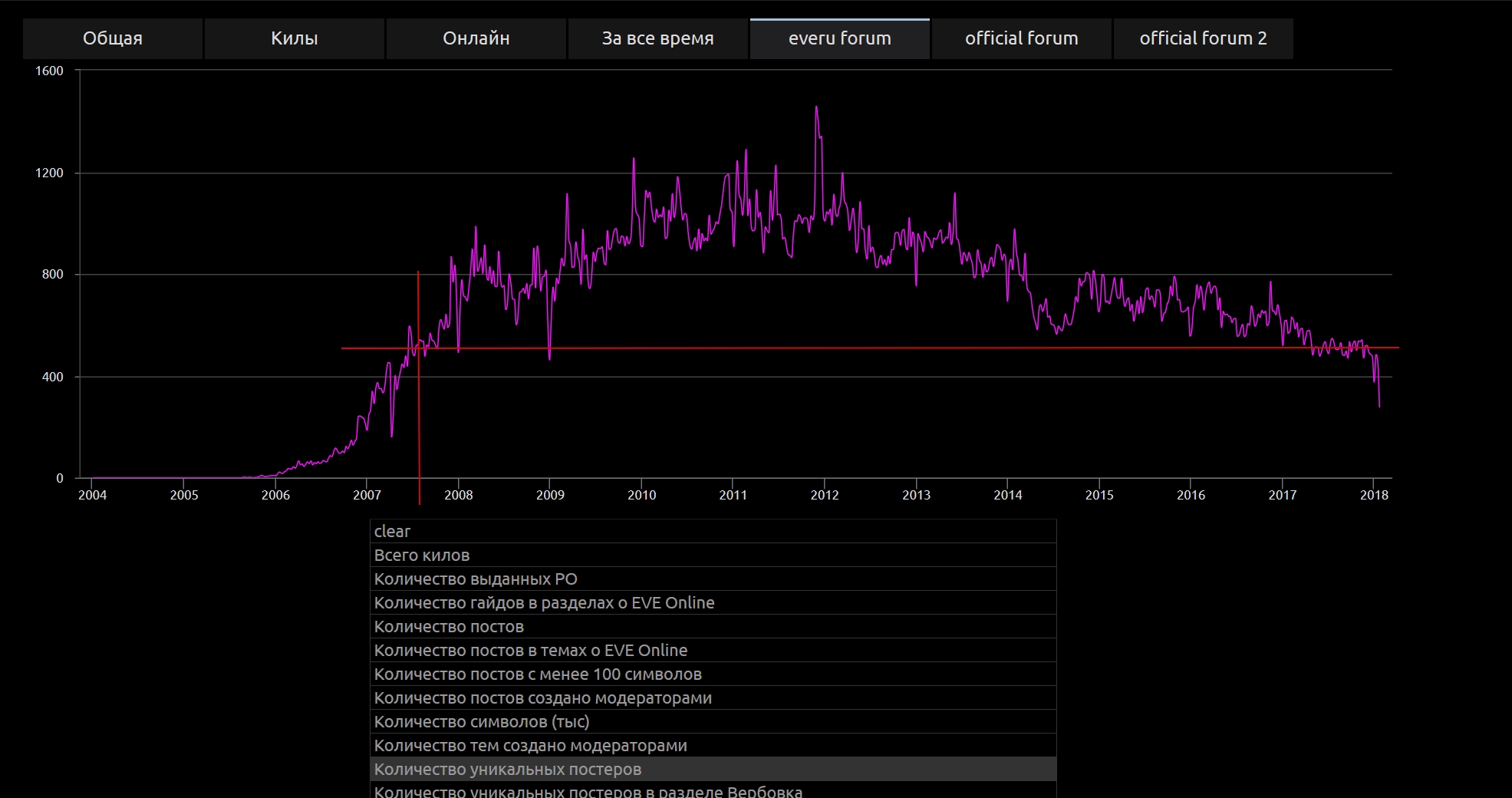1512x798 pixels.
Task: Click the 2012 label on x-axis
Action: pos(825,495)
